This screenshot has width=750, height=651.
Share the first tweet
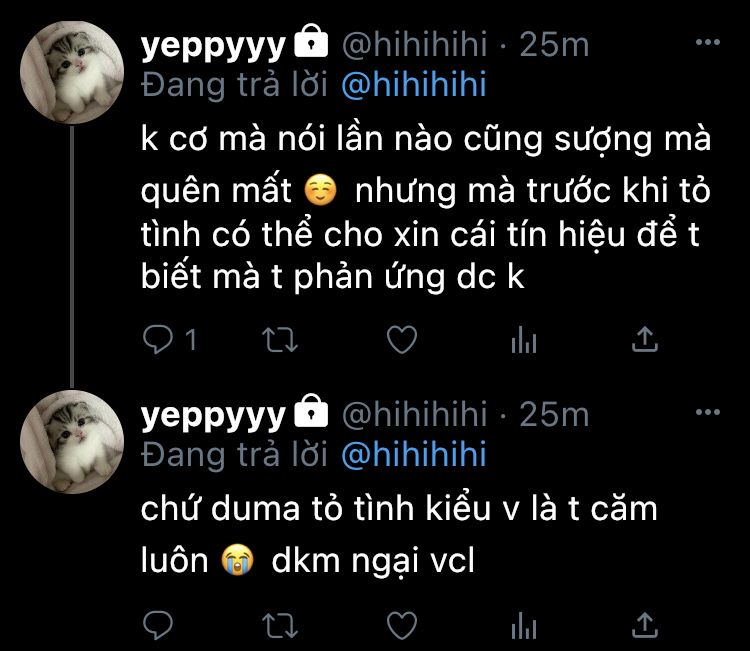(x=645, y=339)
